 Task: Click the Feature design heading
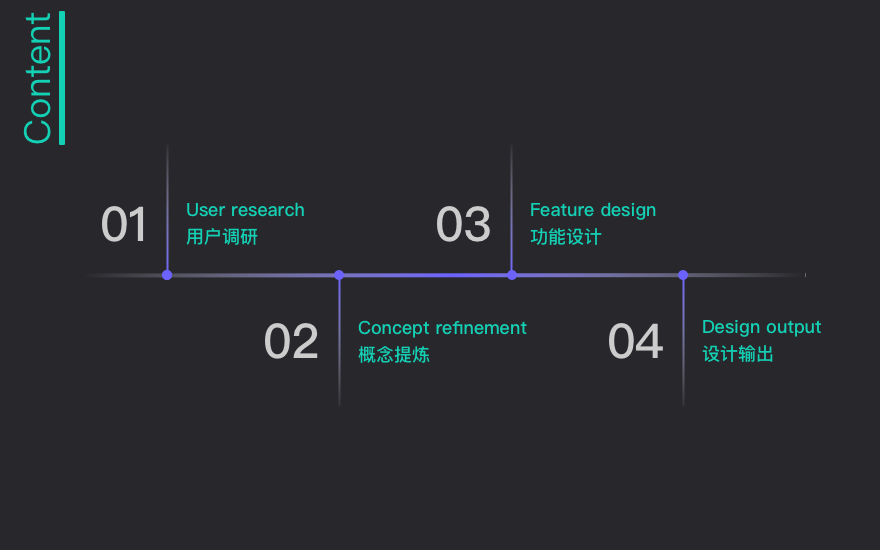click(x=593, y=210)
